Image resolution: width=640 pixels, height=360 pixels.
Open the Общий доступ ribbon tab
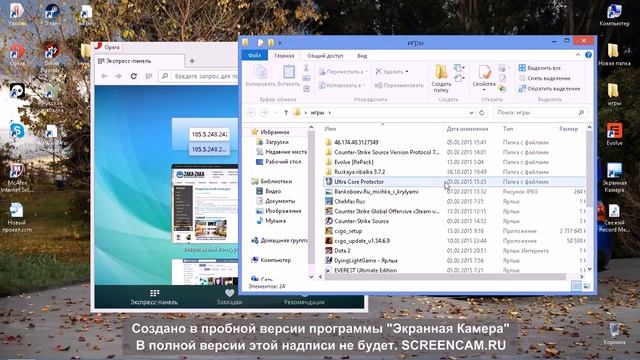[x=325, y=56]
